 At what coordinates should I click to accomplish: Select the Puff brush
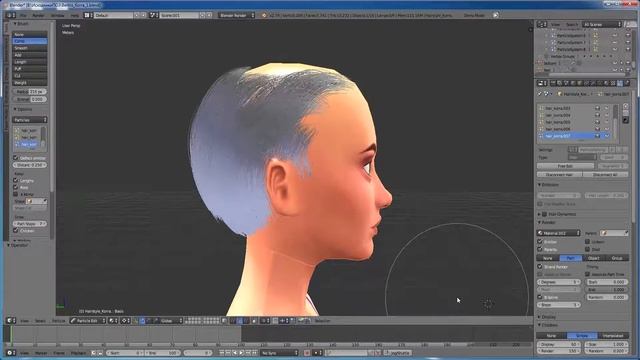click(29, 69)
